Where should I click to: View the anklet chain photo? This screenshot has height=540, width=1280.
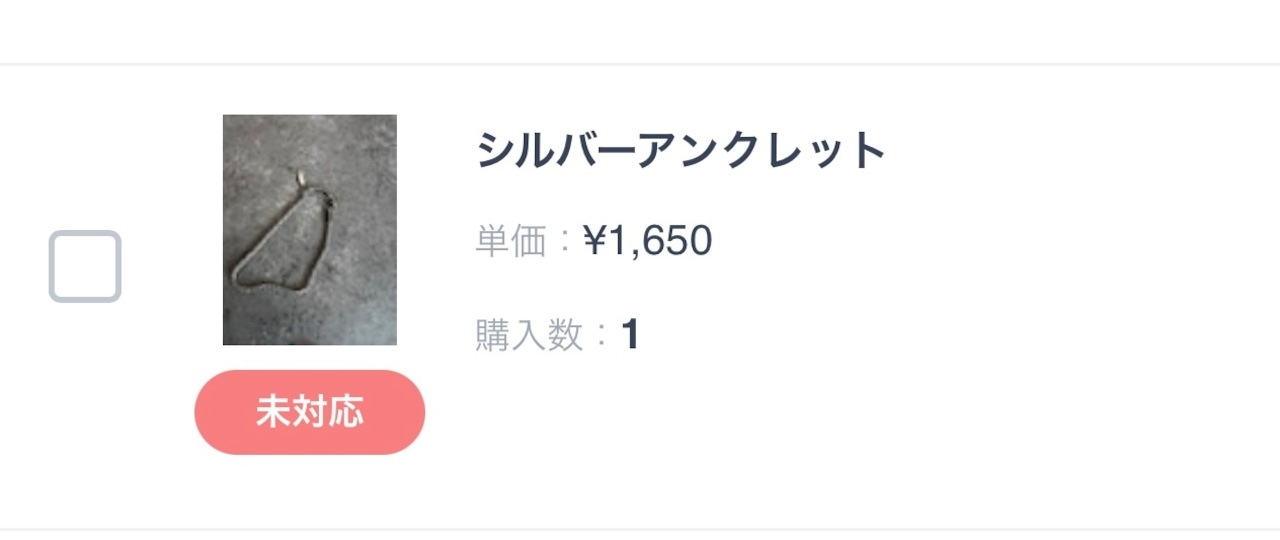click(310, 230)
